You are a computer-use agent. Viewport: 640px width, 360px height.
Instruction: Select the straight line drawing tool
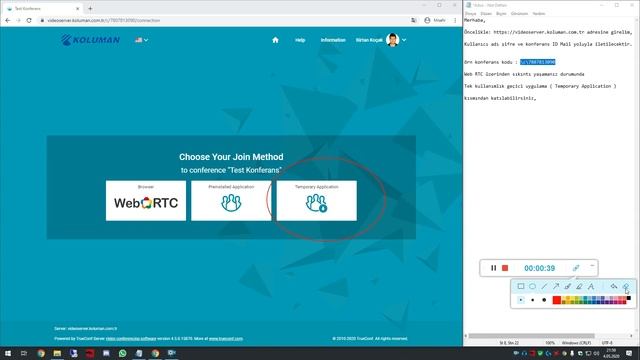point(544,287)
